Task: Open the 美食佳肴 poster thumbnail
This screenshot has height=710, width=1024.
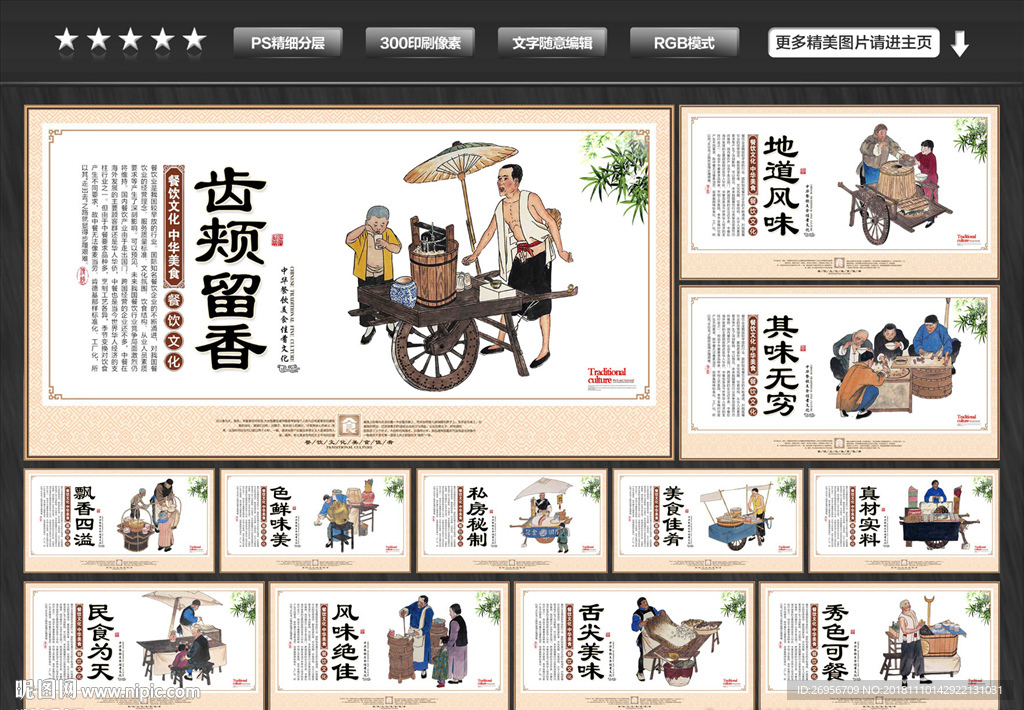Action: [x=708, y=521]
